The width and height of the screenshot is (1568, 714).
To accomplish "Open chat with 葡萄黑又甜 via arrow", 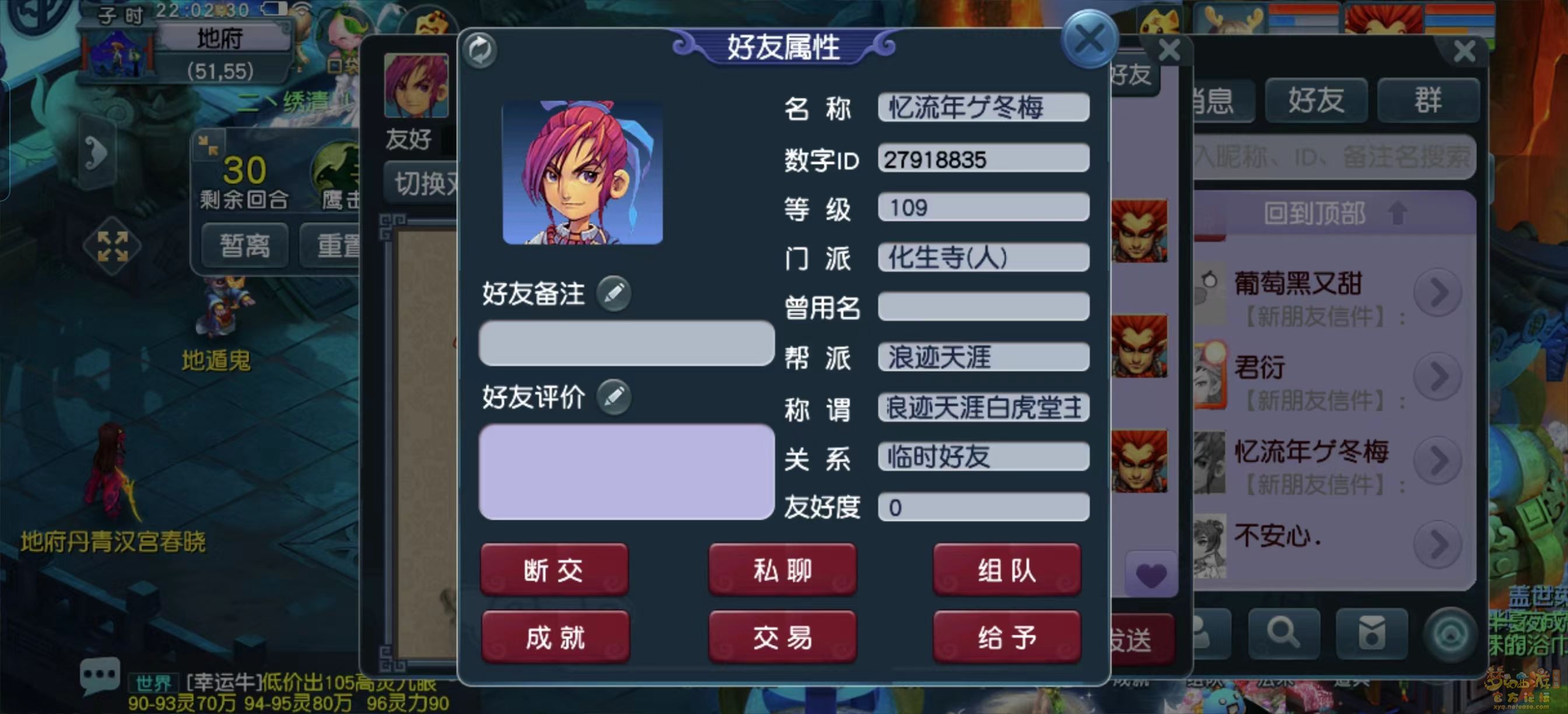I will click(1438, 293).
